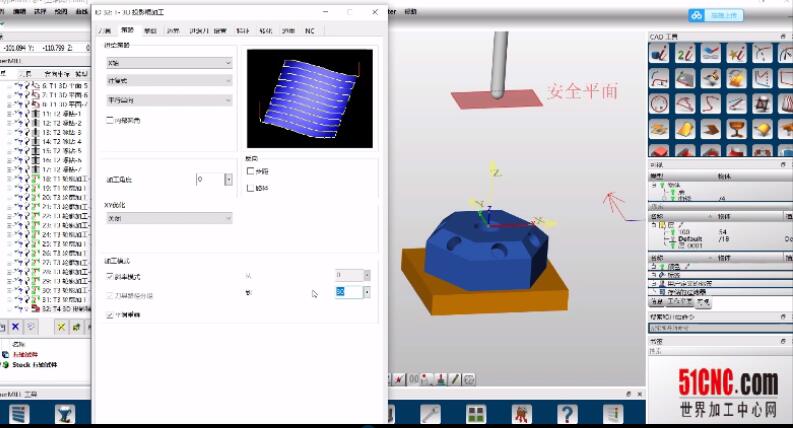Enable the 步距 checkbox under 壁向
Viewport: 793px width, 428px height.
pos(251,171)
